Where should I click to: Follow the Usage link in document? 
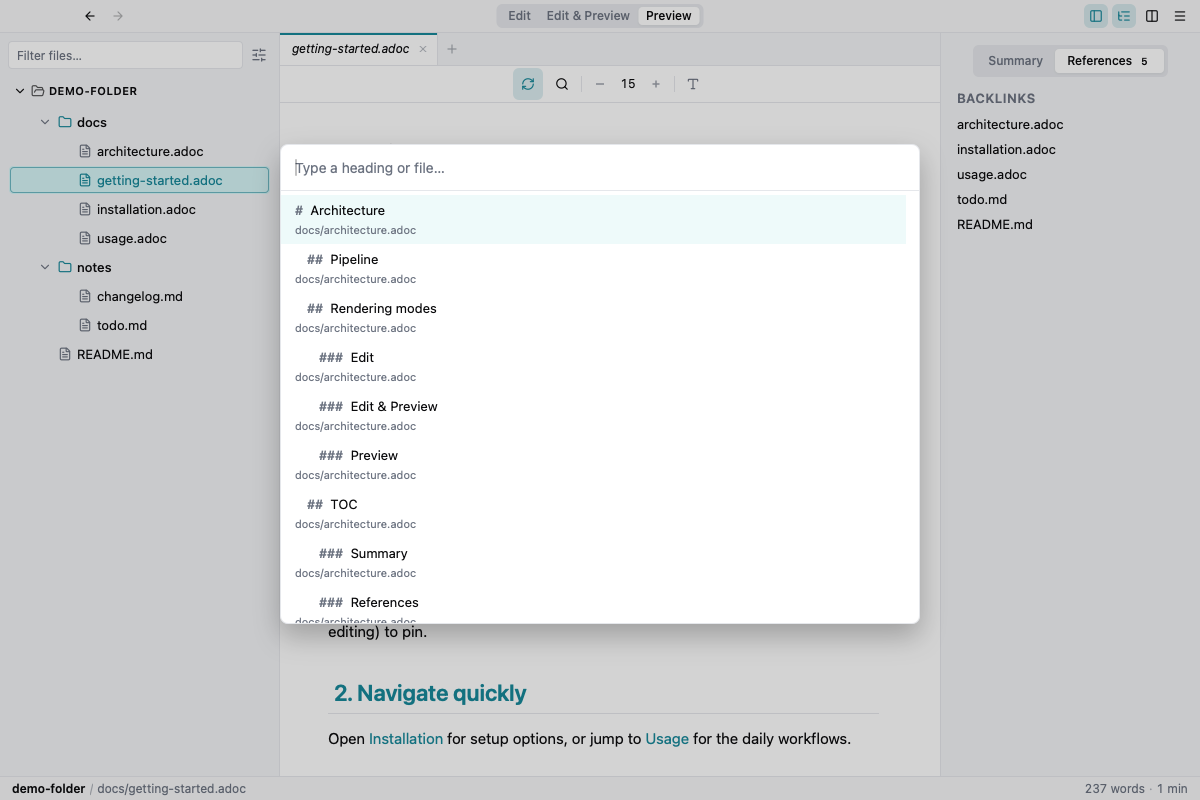point(667,739)
